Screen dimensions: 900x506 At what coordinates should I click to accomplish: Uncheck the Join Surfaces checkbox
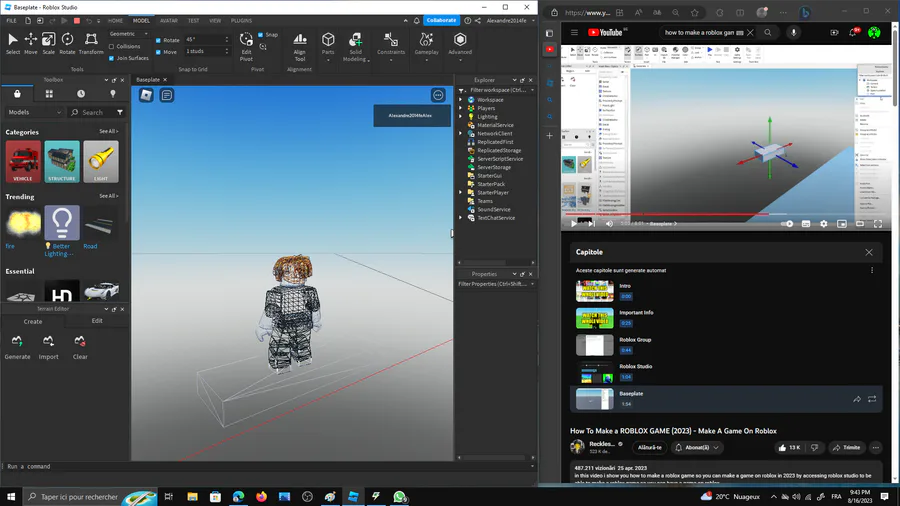coord(112,58)
